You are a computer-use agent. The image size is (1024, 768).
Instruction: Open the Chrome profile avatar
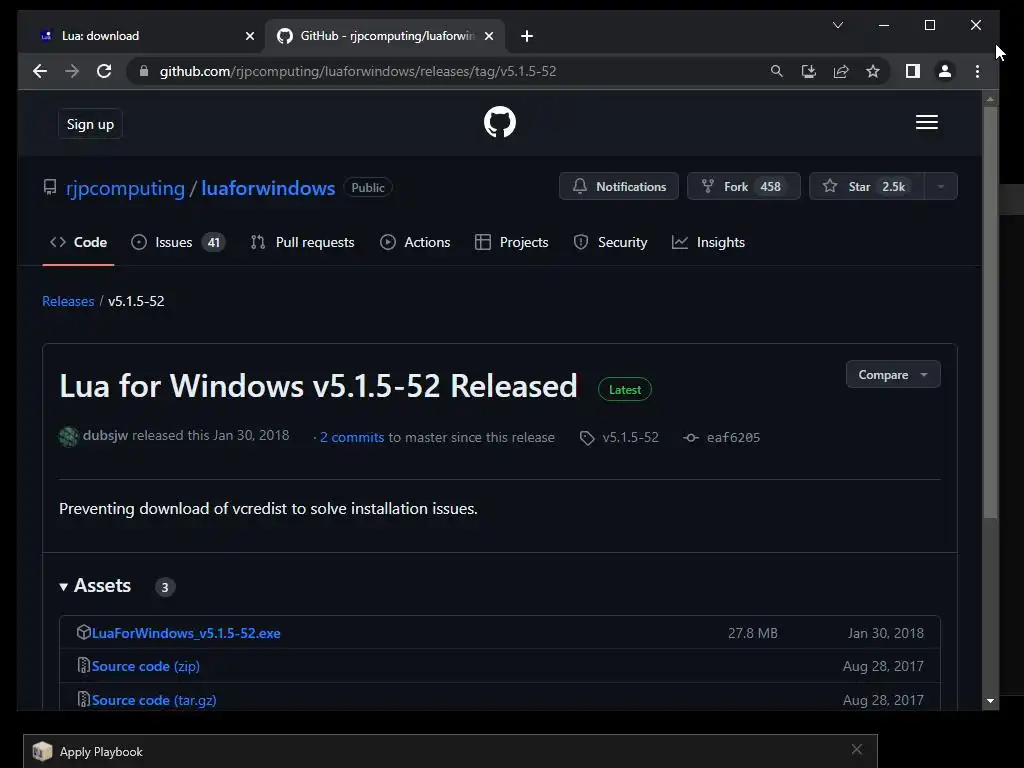click(x=944, y=71)
